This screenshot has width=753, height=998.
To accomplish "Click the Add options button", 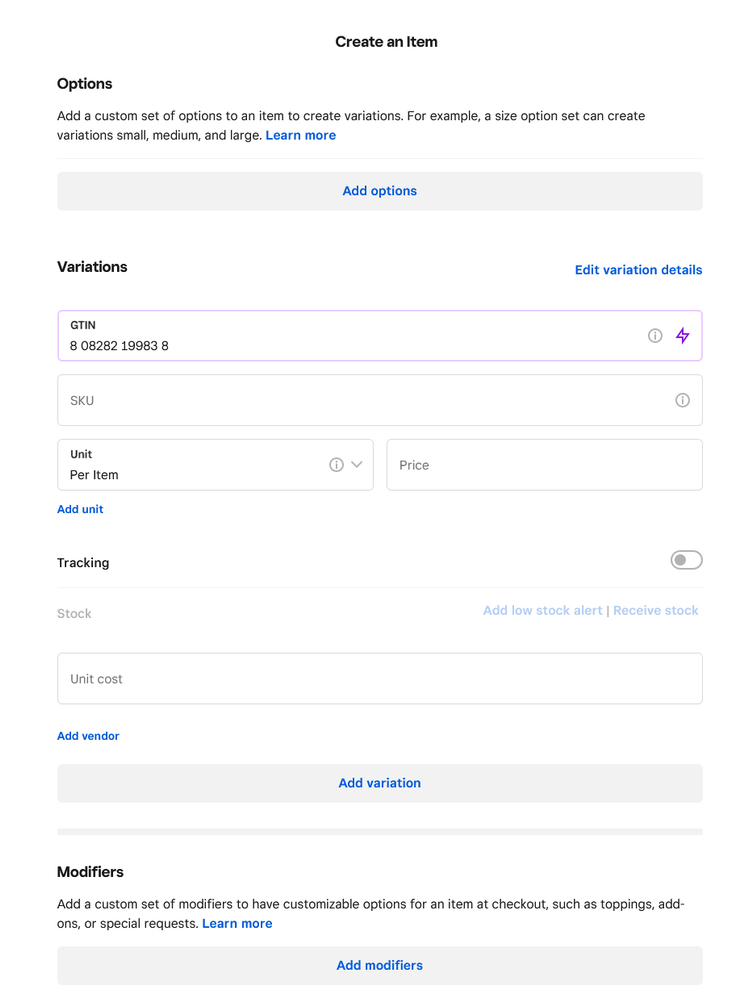I will pyautogui.click(x=379, y=191).
